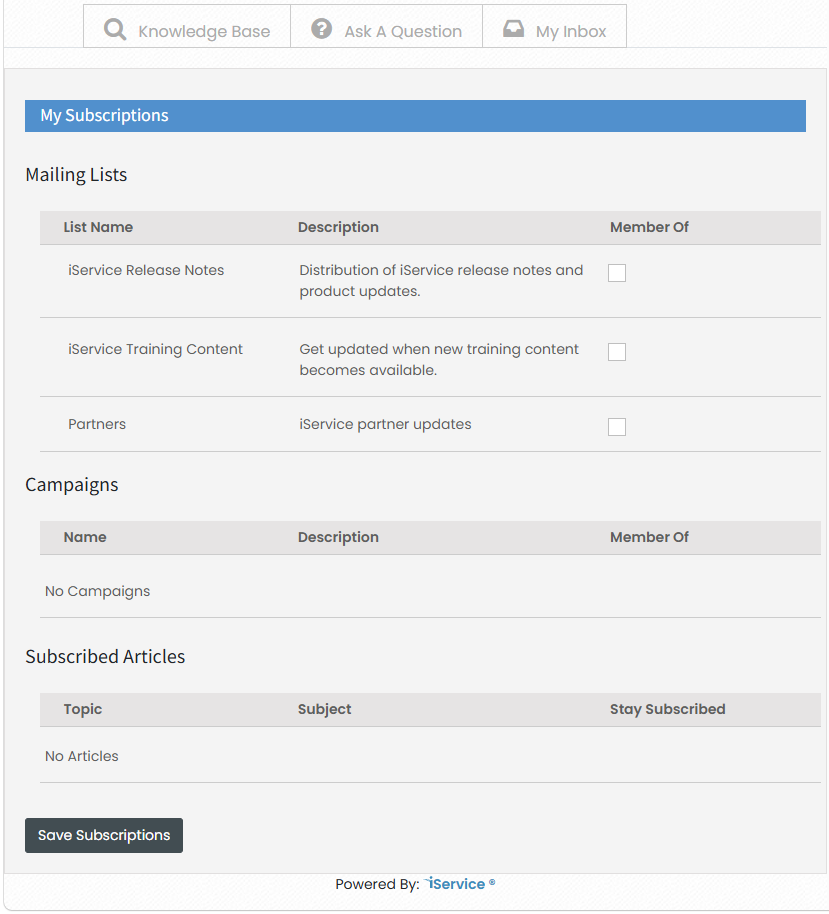Click the 'iService partner updates' description
The width and height of the screenshot is (829, 914).
[x=385, y=424]
